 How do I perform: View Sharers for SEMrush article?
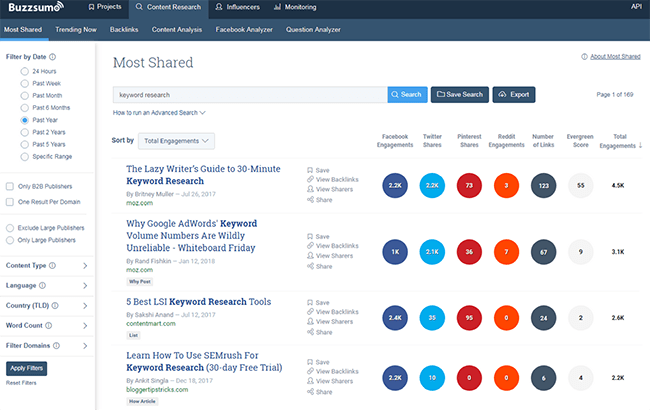point(330,381)
